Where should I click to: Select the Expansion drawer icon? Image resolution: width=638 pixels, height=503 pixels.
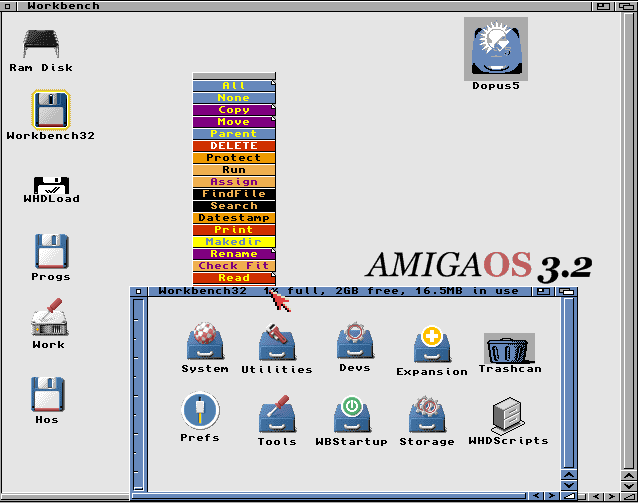432,344
